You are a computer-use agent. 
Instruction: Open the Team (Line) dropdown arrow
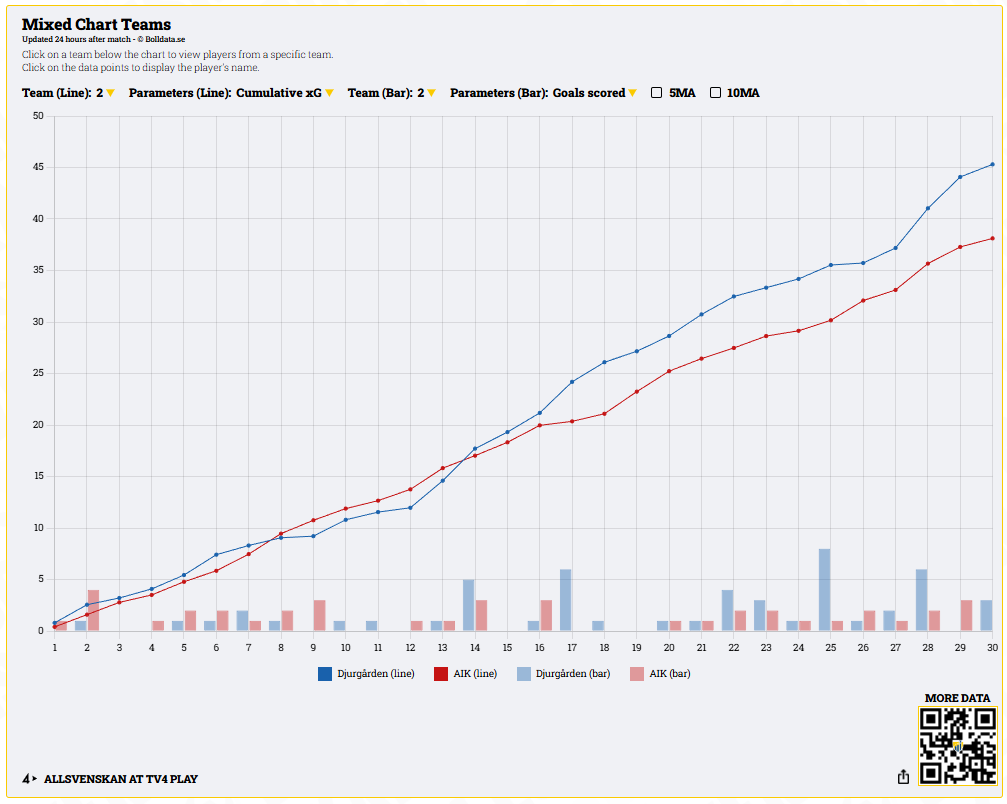[x=110, y=93]
